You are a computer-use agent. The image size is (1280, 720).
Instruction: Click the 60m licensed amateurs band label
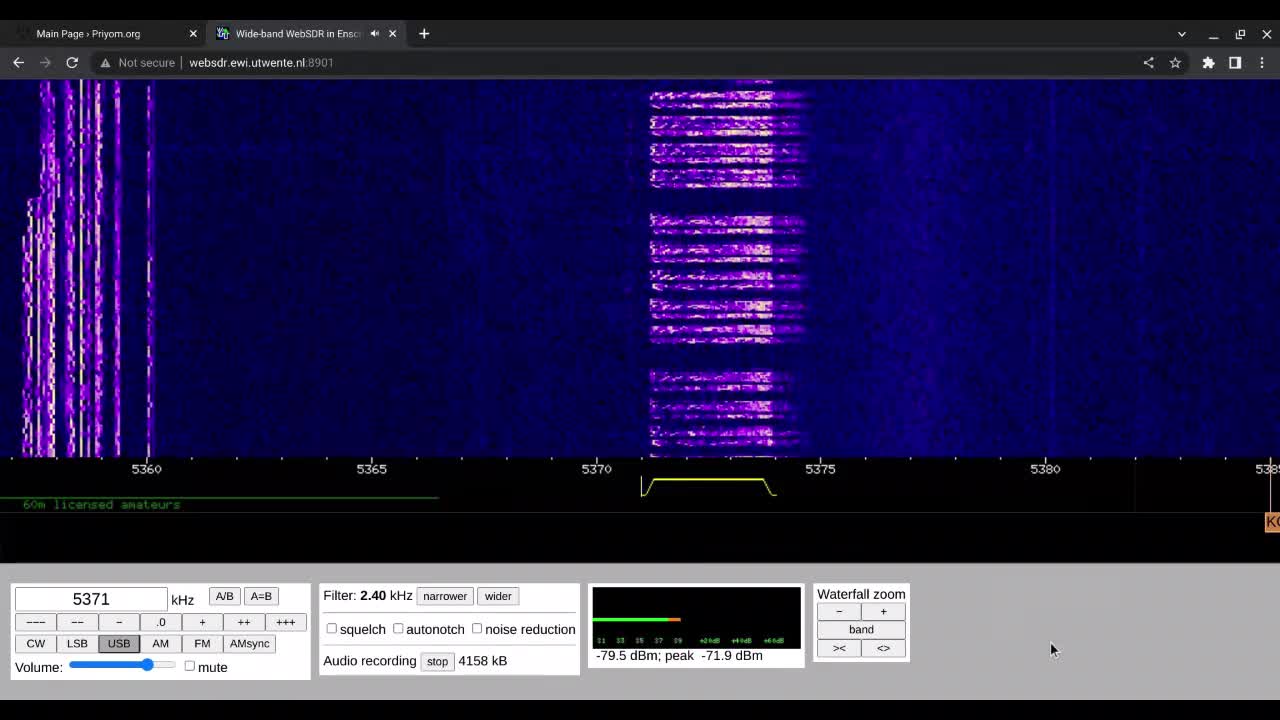101,505
